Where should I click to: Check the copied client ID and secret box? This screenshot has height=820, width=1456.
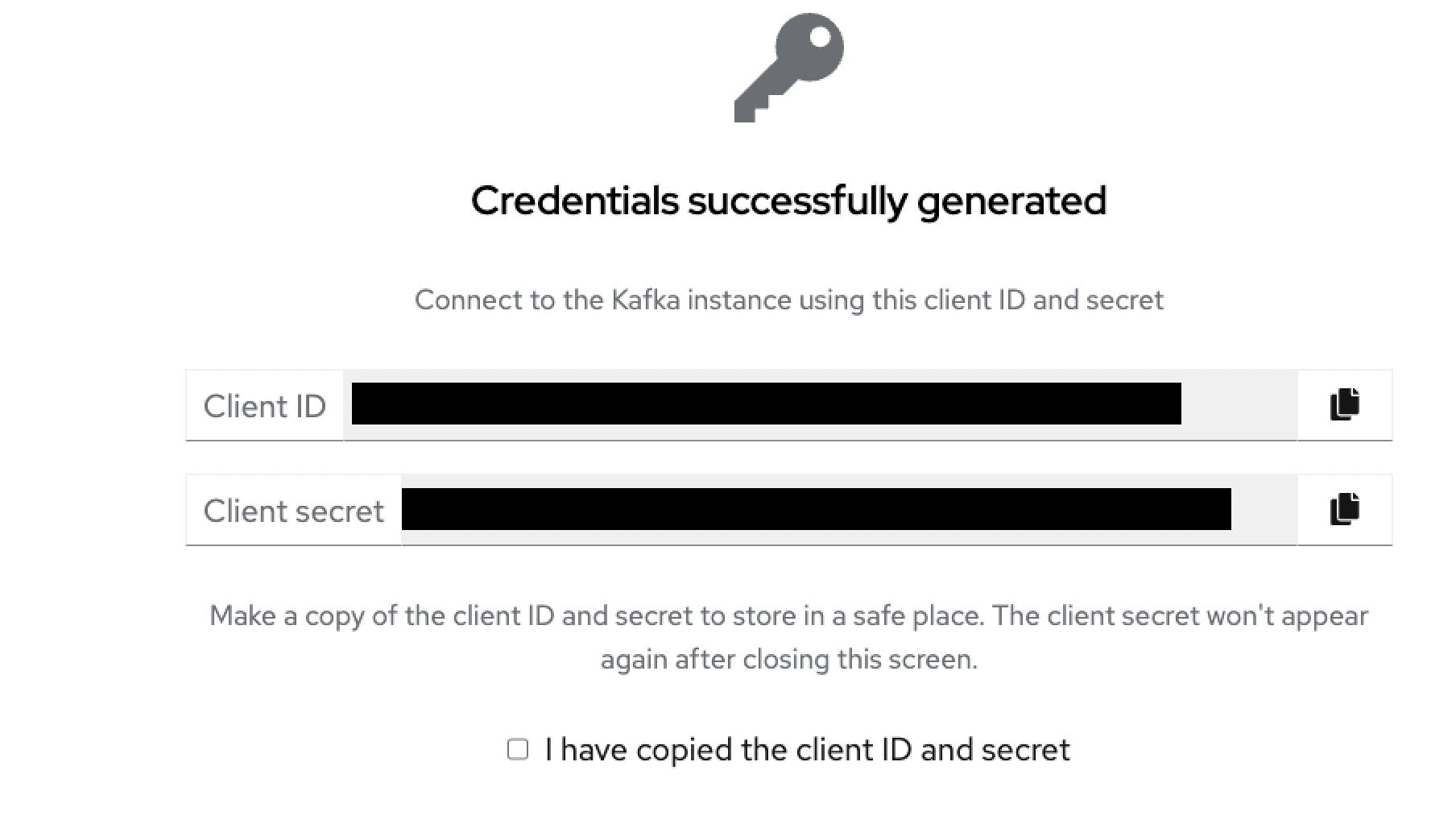point(518,749)
